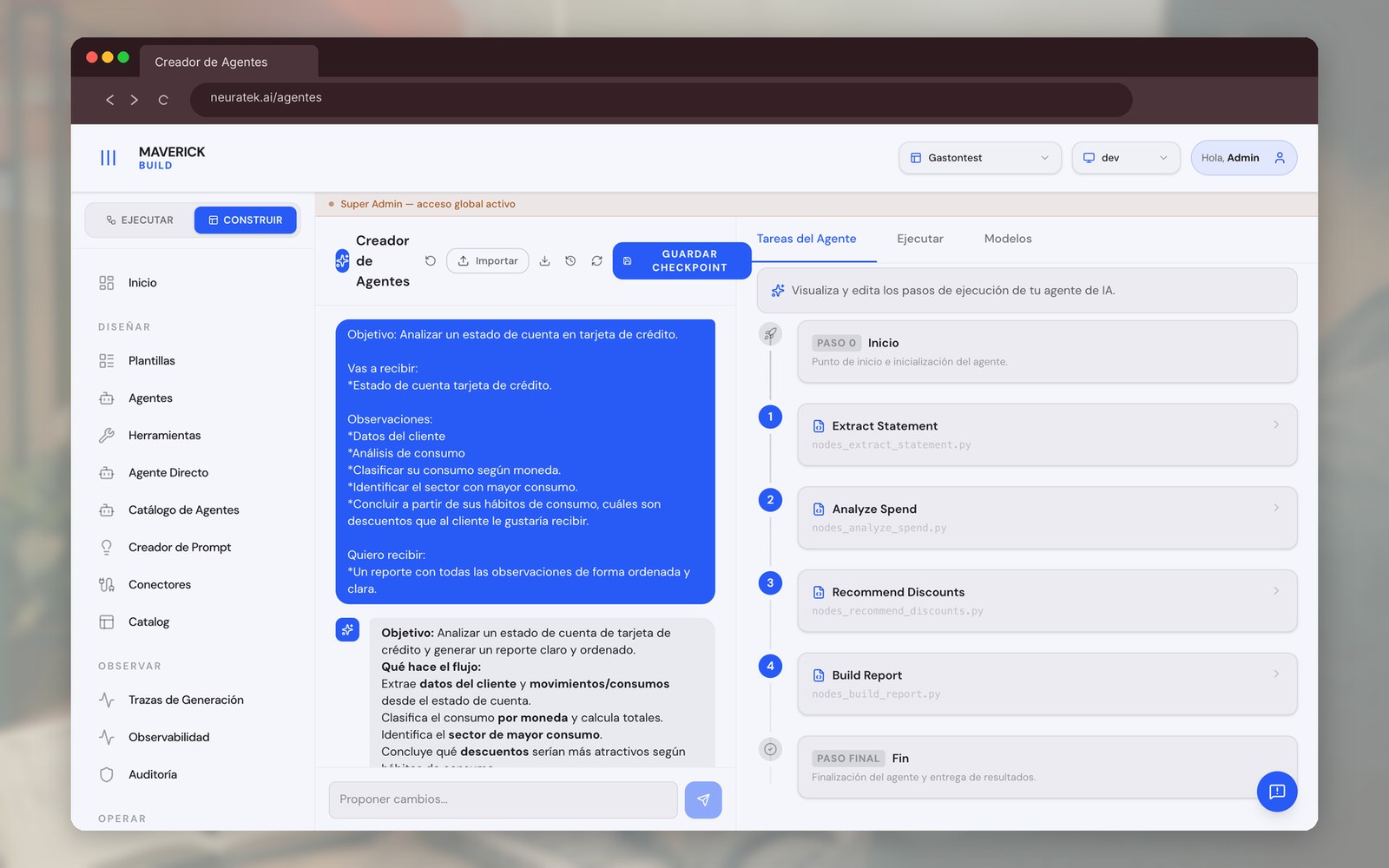Reload the page with the browser refresh button
1389x868 pixels.
coord(163,100)
